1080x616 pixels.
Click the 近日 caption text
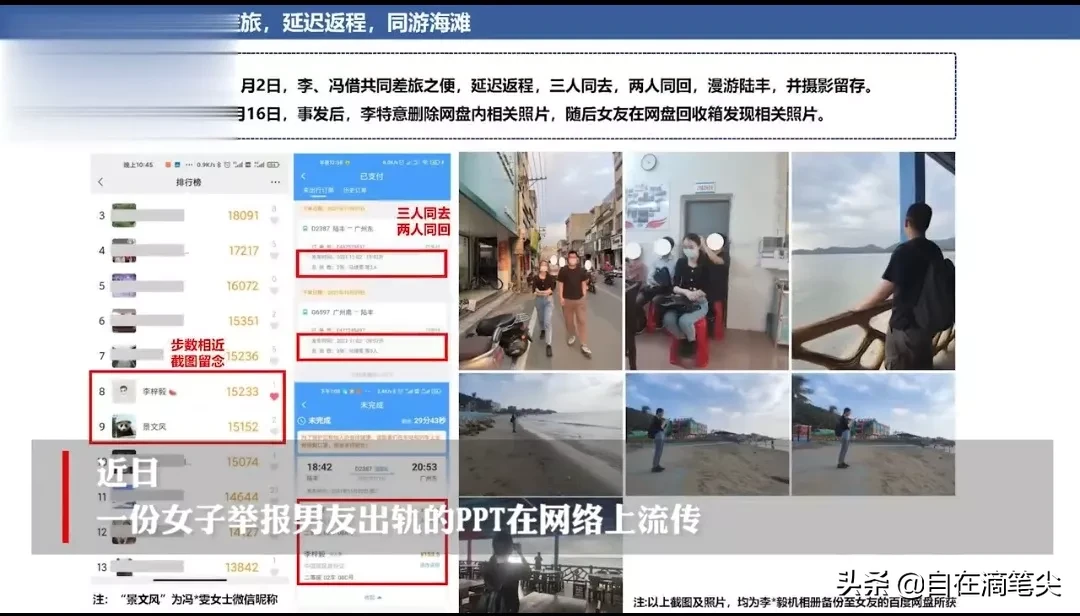127,472
